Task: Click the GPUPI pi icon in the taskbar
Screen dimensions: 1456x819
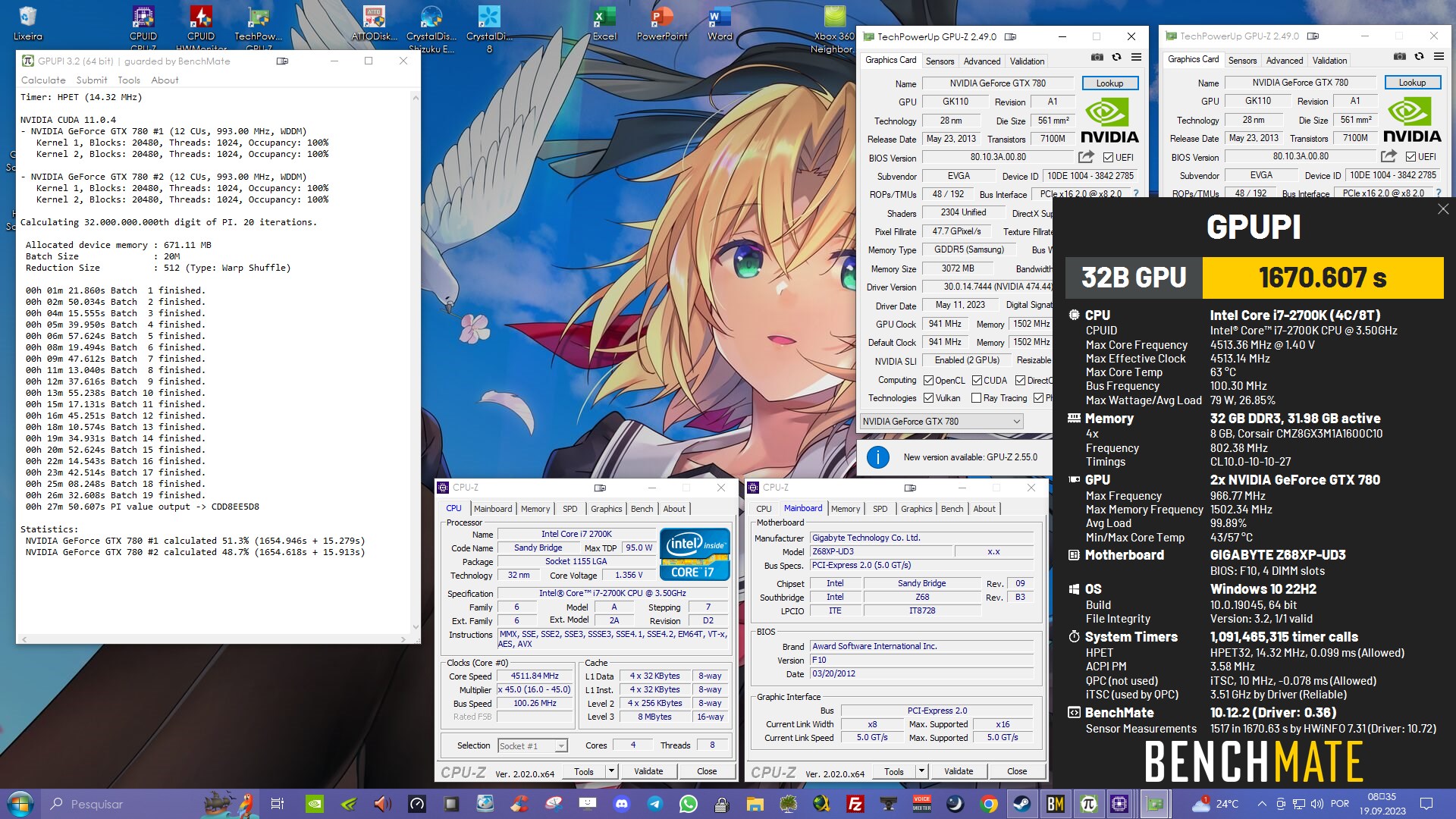Action: click(x=1089, y=804)
